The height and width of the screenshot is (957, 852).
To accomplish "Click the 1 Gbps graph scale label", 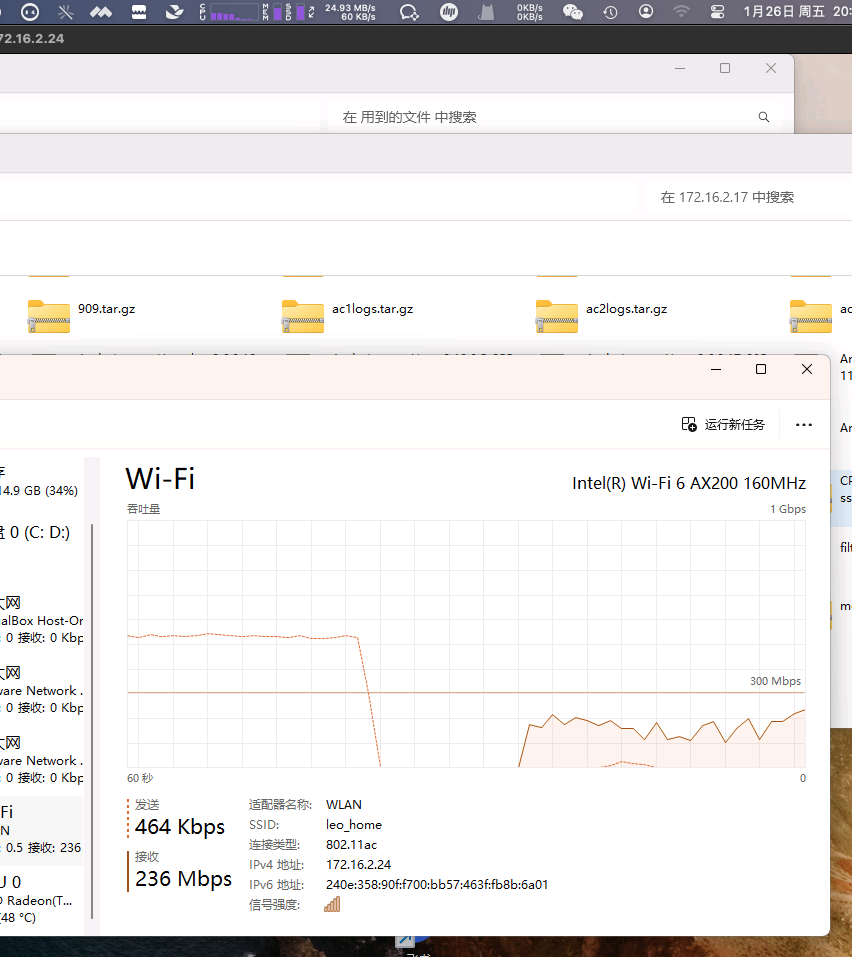I will [x=788, y=509].
